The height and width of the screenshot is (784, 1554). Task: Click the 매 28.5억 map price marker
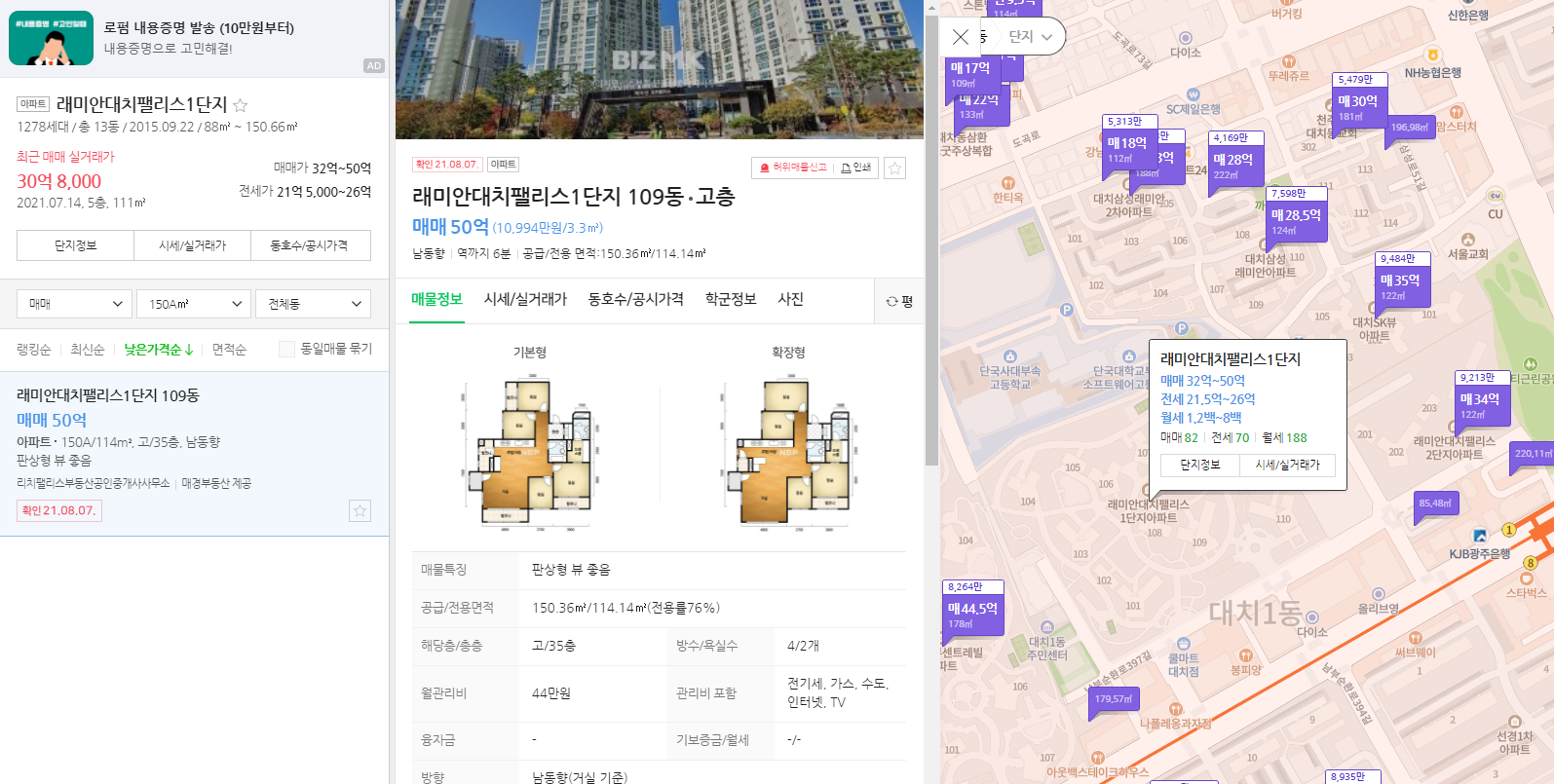tap(1296, 215)
